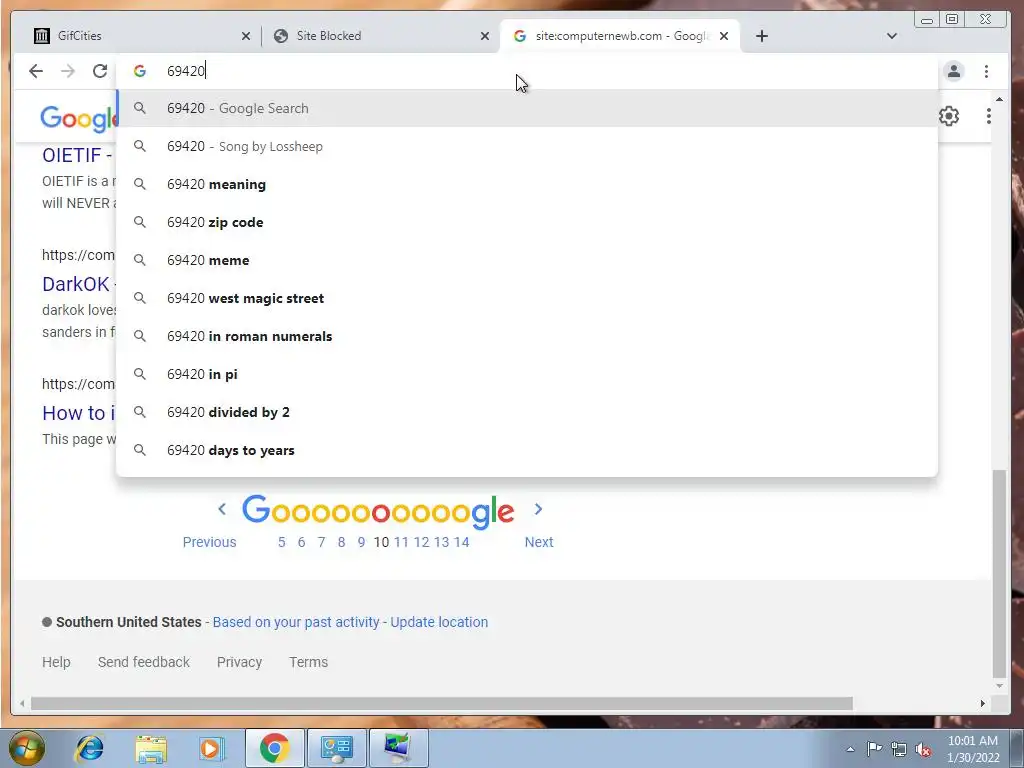The height and width of the screenshot is (768, 1024).
Task: Jump to results page 13
Action: click(x=441, y=542)
